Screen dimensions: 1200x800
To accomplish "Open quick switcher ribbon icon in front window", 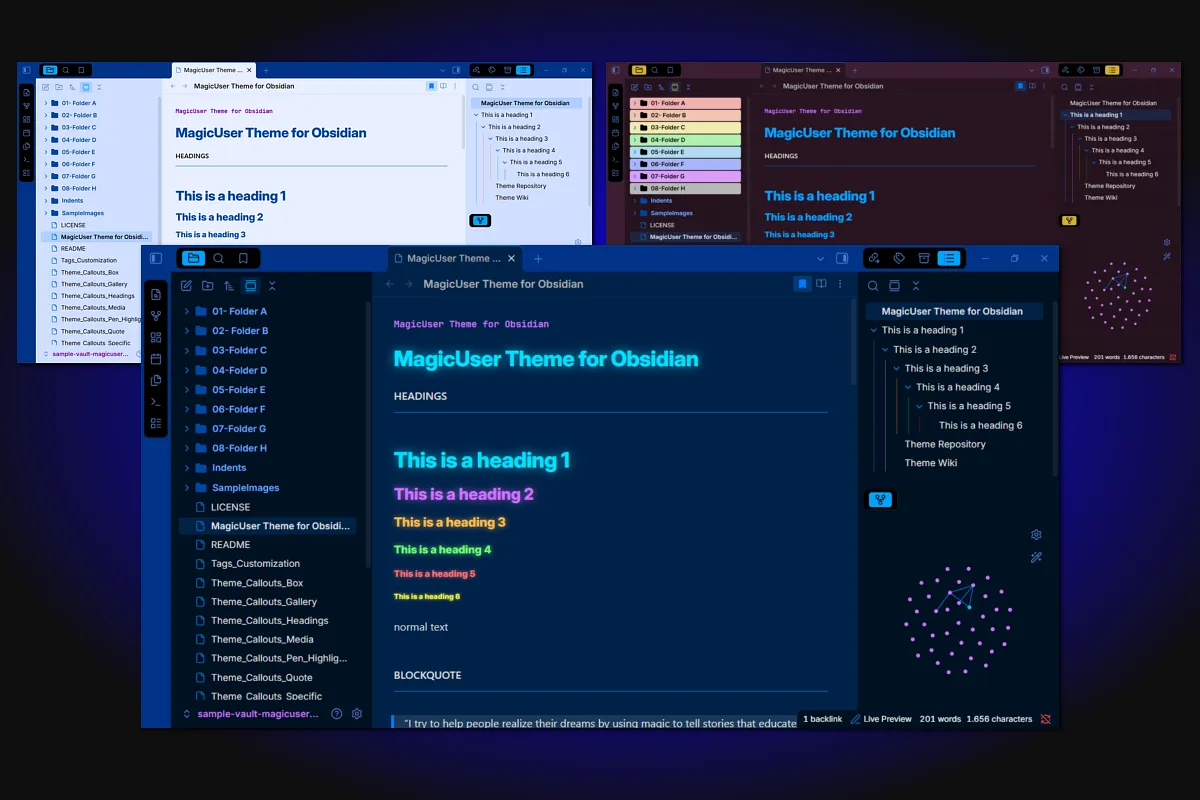I will [x=156, y=295].
